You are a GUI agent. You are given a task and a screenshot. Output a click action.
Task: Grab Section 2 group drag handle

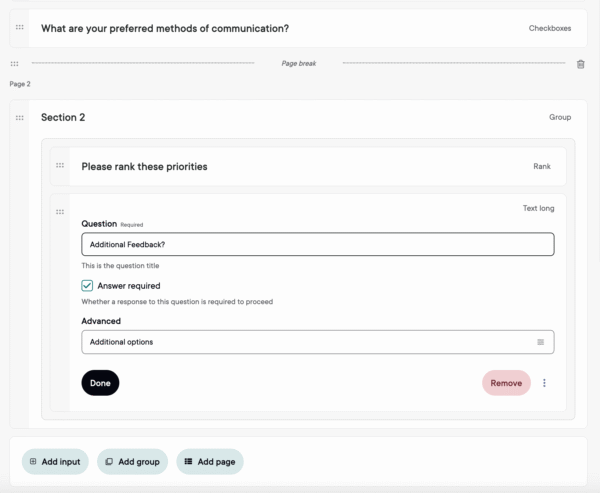tap(20, 118)
